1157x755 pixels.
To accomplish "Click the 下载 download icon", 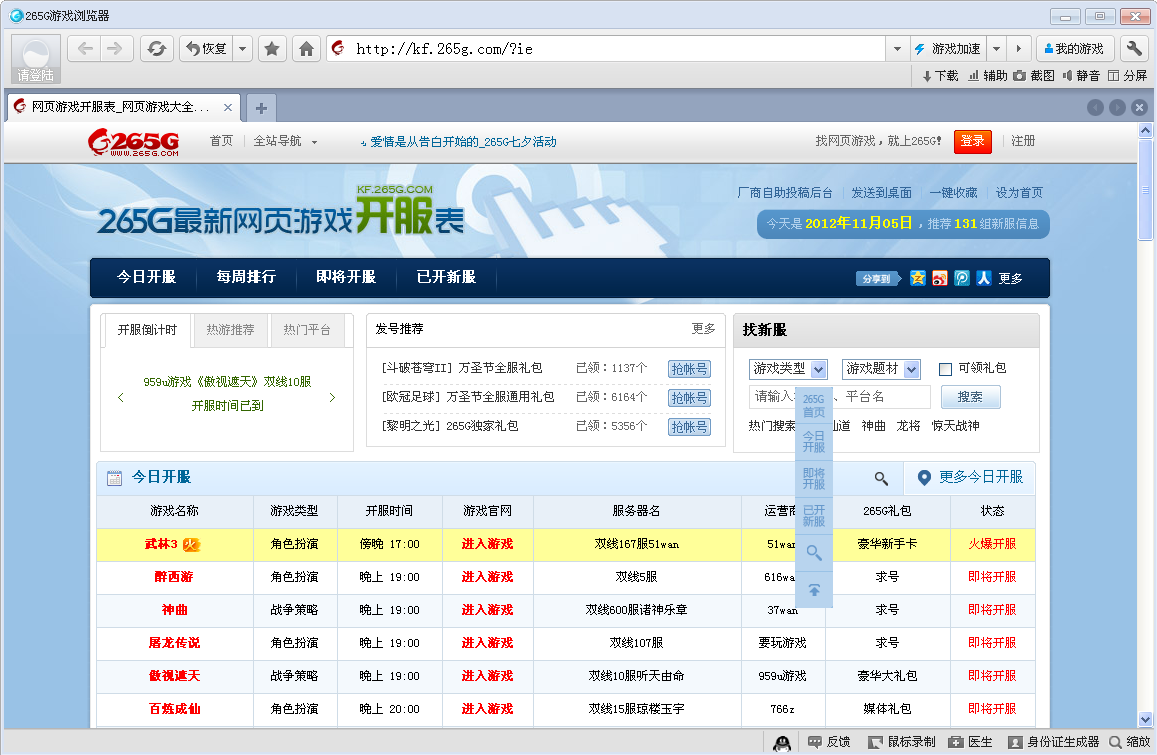I will pyautogui.click(x=927, y=76).
